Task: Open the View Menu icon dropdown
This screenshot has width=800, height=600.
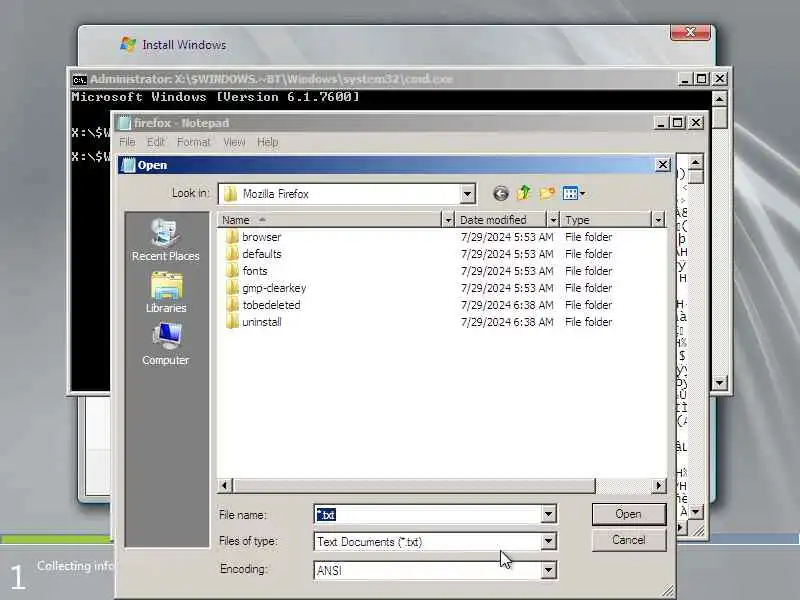Action: (x=573, y=193)
